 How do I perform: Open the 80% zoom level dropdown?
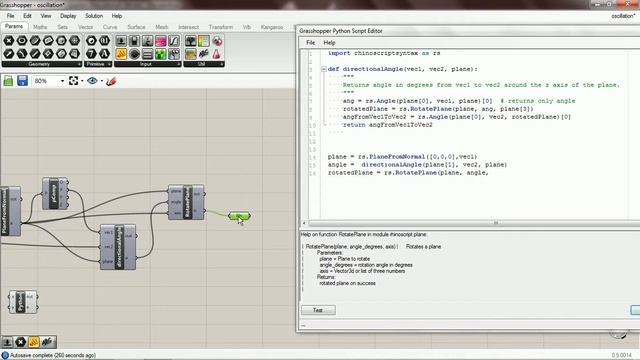[x=62, y=81]
